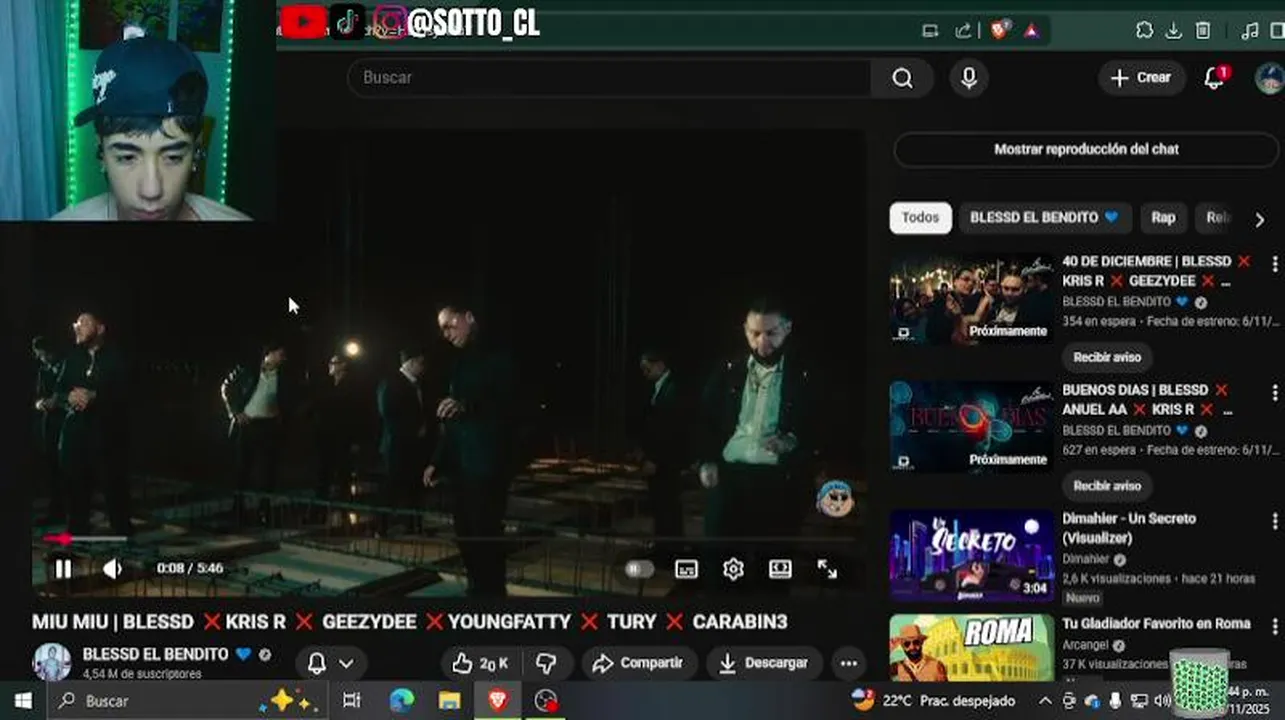Open options for 40 DE DICIEMBRE video
The image size is (1285, 720).
tap(1274, 264)
